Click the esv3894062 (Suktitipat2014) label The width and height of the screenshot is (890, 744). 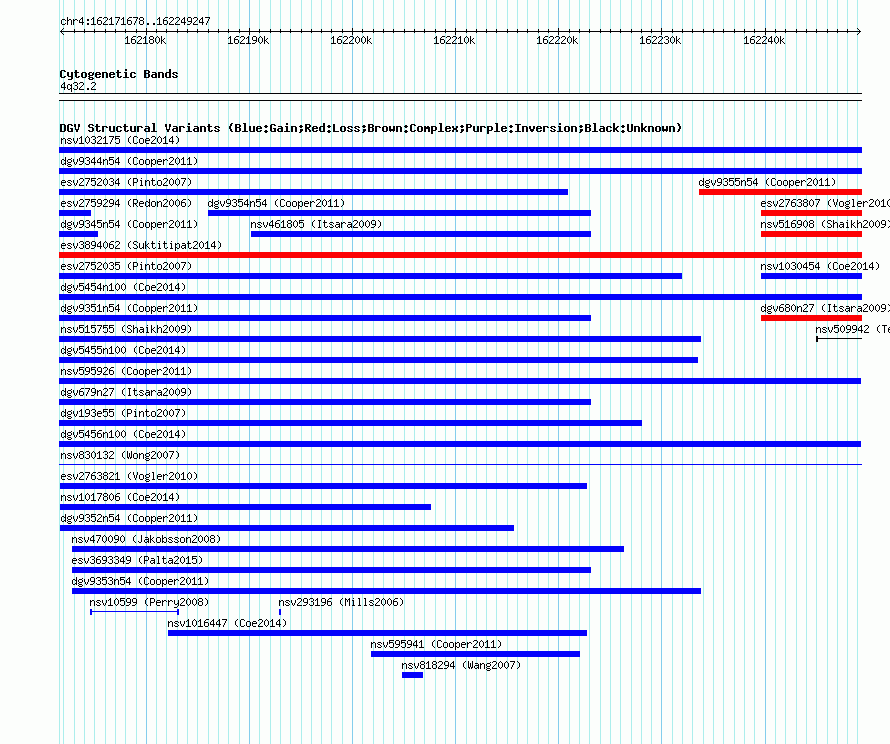pos(141,245)
